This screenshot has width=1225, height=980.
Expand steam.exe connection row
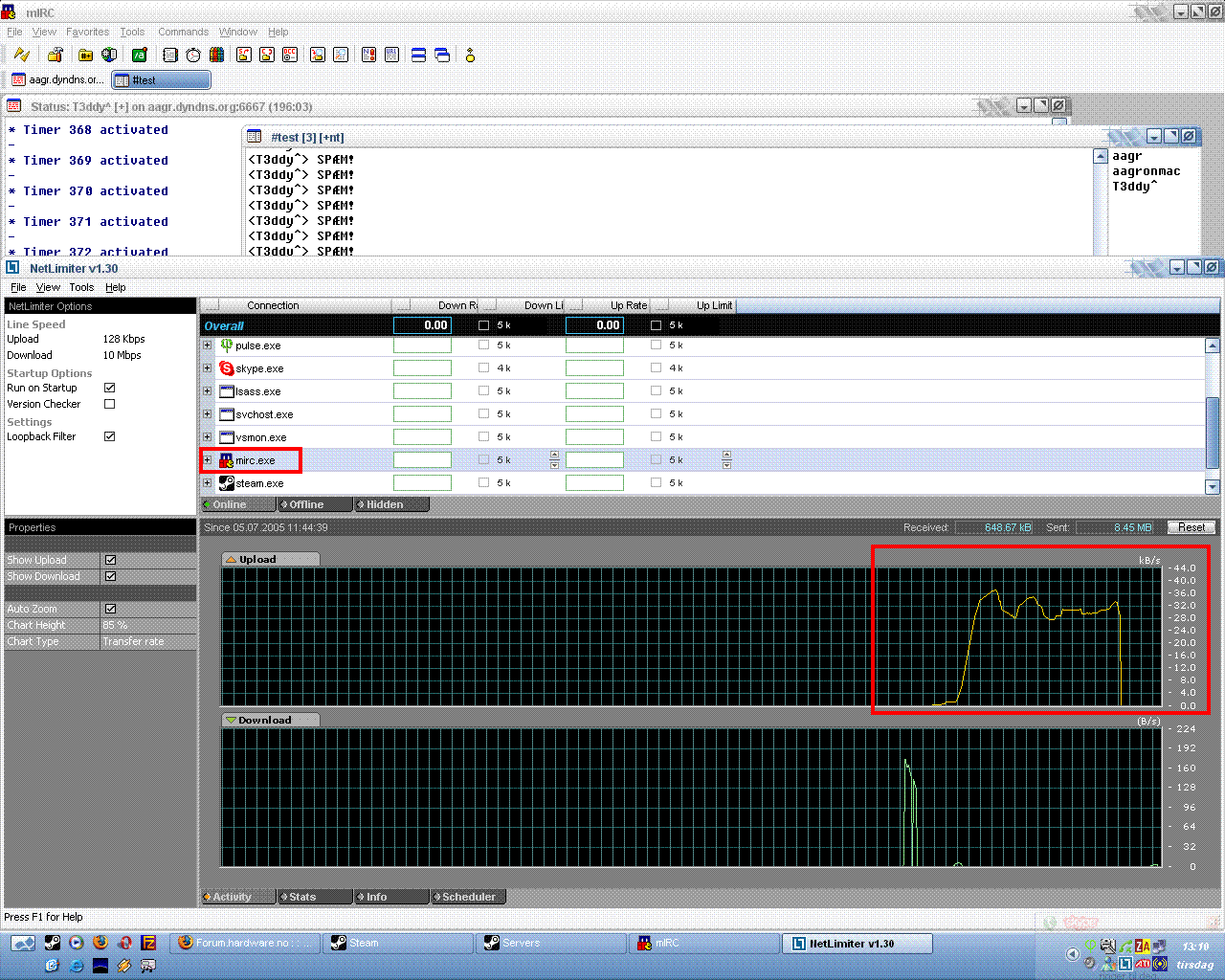point(207,482)
